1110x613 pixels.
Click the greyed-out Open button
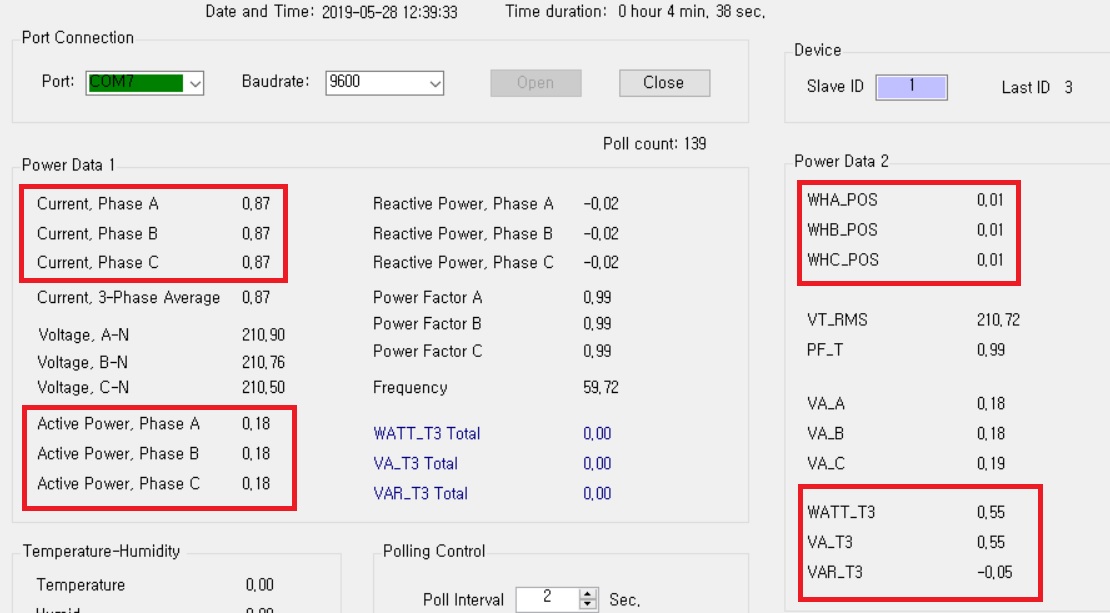click(535, 83)
